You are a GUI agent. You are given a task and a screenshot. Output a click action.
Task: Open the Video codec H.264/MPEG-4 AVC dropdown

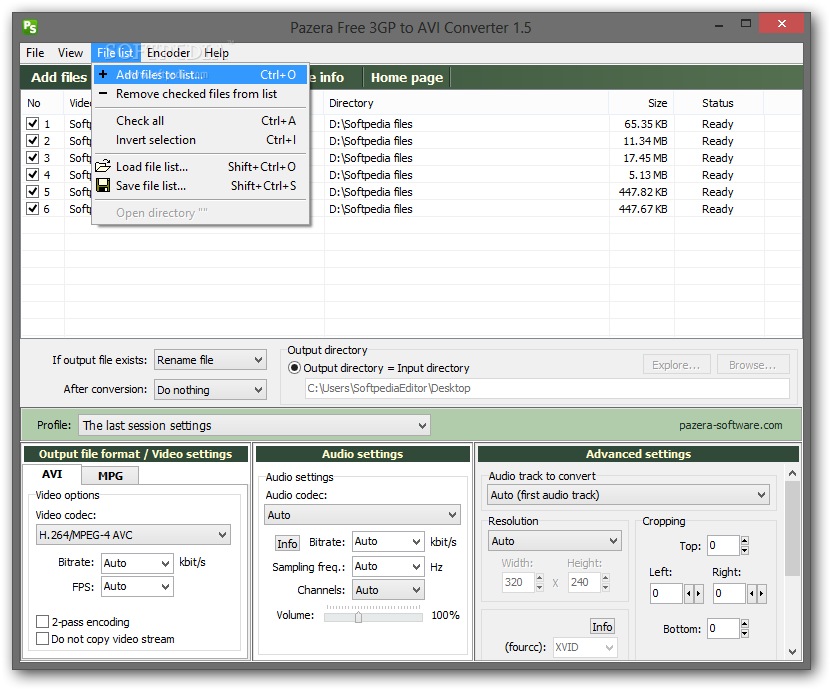pyautogui.click(x=133, y=535)
